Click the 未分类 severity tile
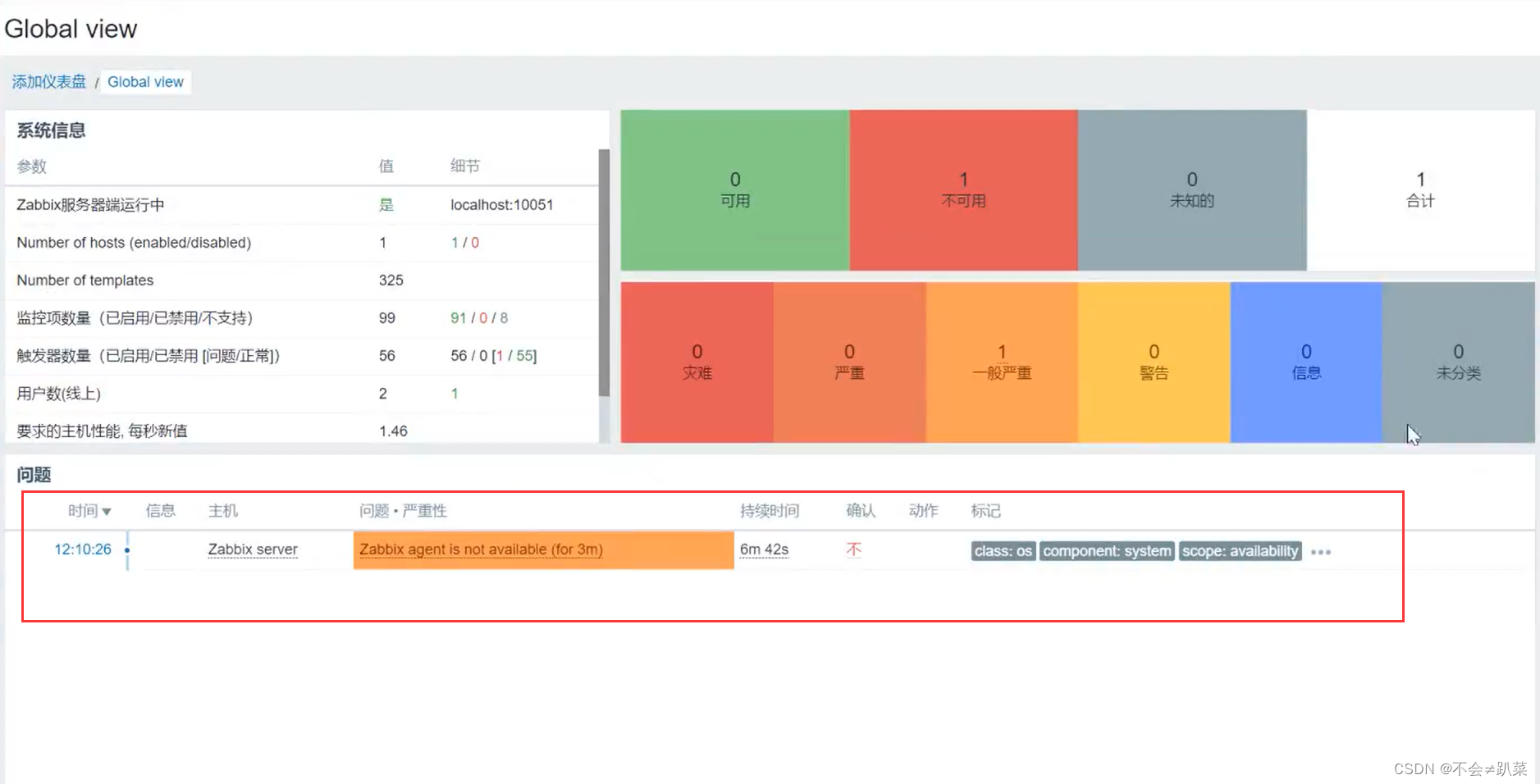 tap(1459, 362)
